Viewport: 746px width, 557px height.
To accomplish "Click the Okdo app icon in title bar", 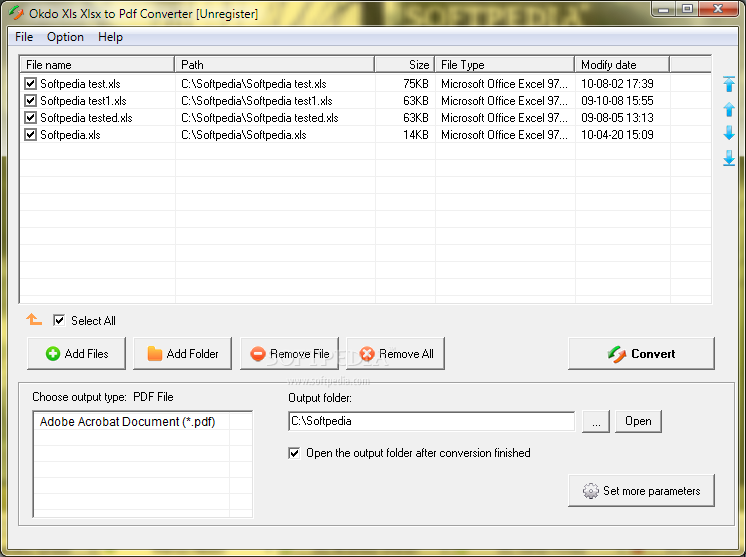I will 16,13.
